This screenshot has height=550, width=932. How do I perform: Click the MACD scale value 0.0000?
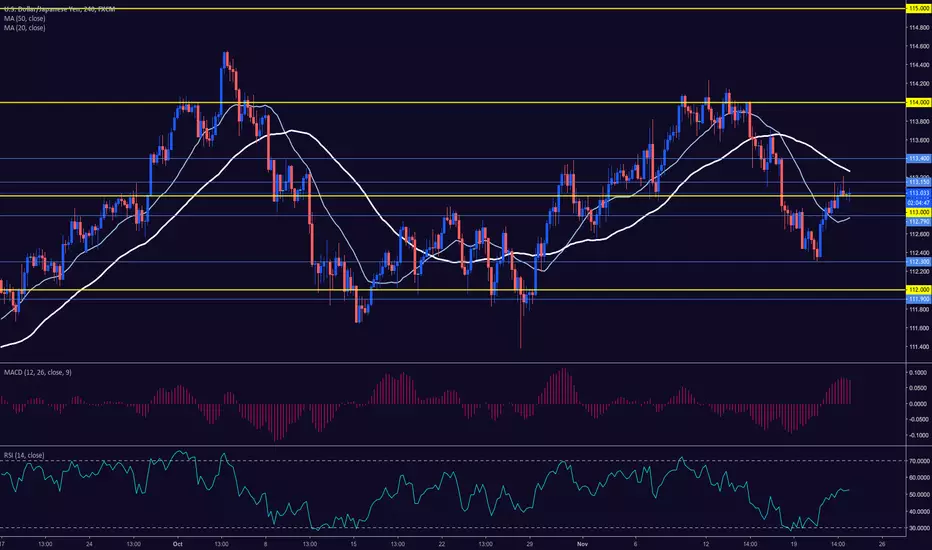918,404
